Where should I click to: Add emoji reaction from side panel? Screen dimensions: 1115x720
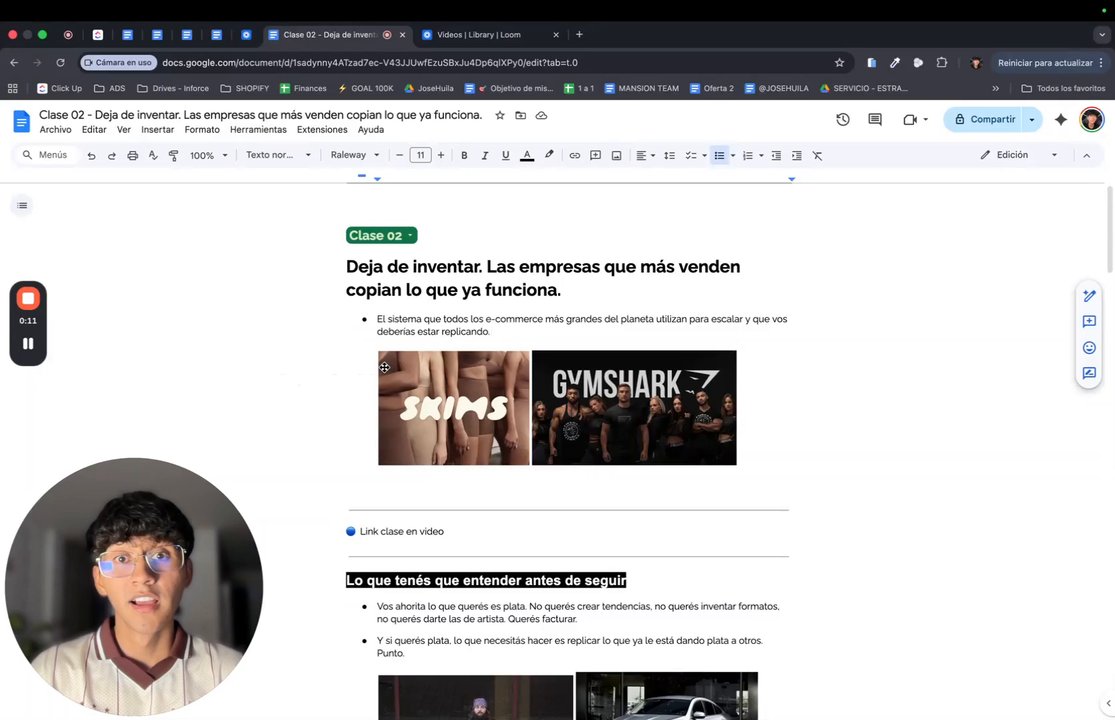point(1089,348)
